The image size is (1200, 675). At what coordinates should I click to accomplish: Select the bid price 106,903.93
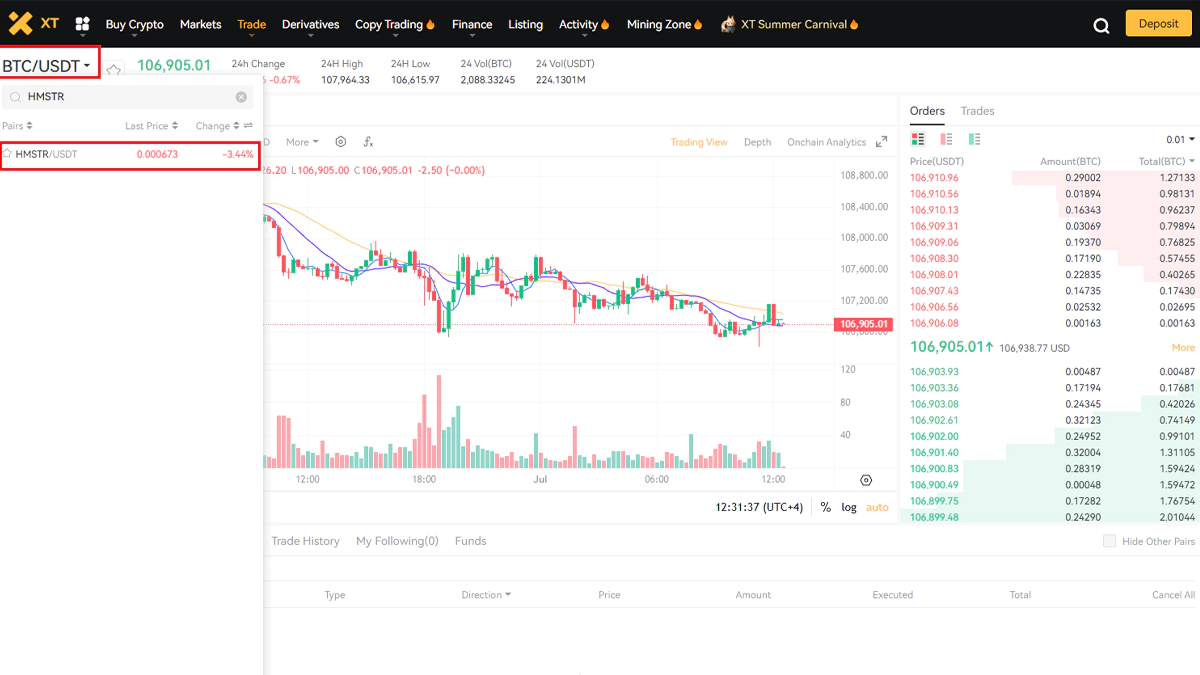(934, 372)
